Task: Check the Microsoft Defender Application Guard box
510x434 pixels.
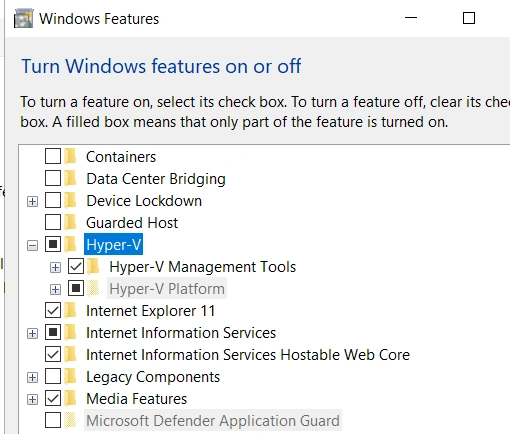Action: click(x=53, y=420)
